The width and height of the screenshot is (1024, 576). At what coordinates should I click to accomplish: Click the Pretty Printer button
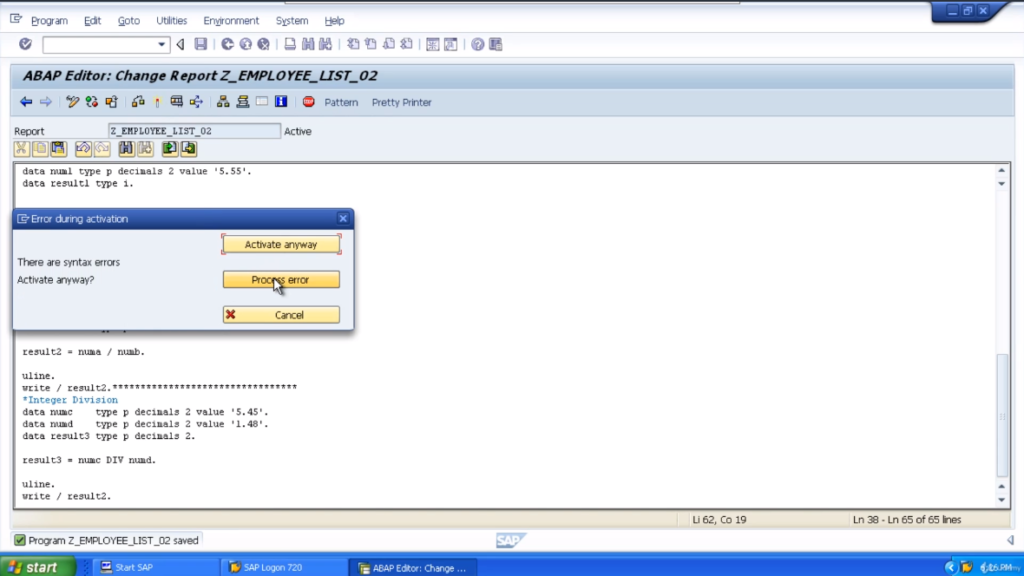click(x=402, y=103)
